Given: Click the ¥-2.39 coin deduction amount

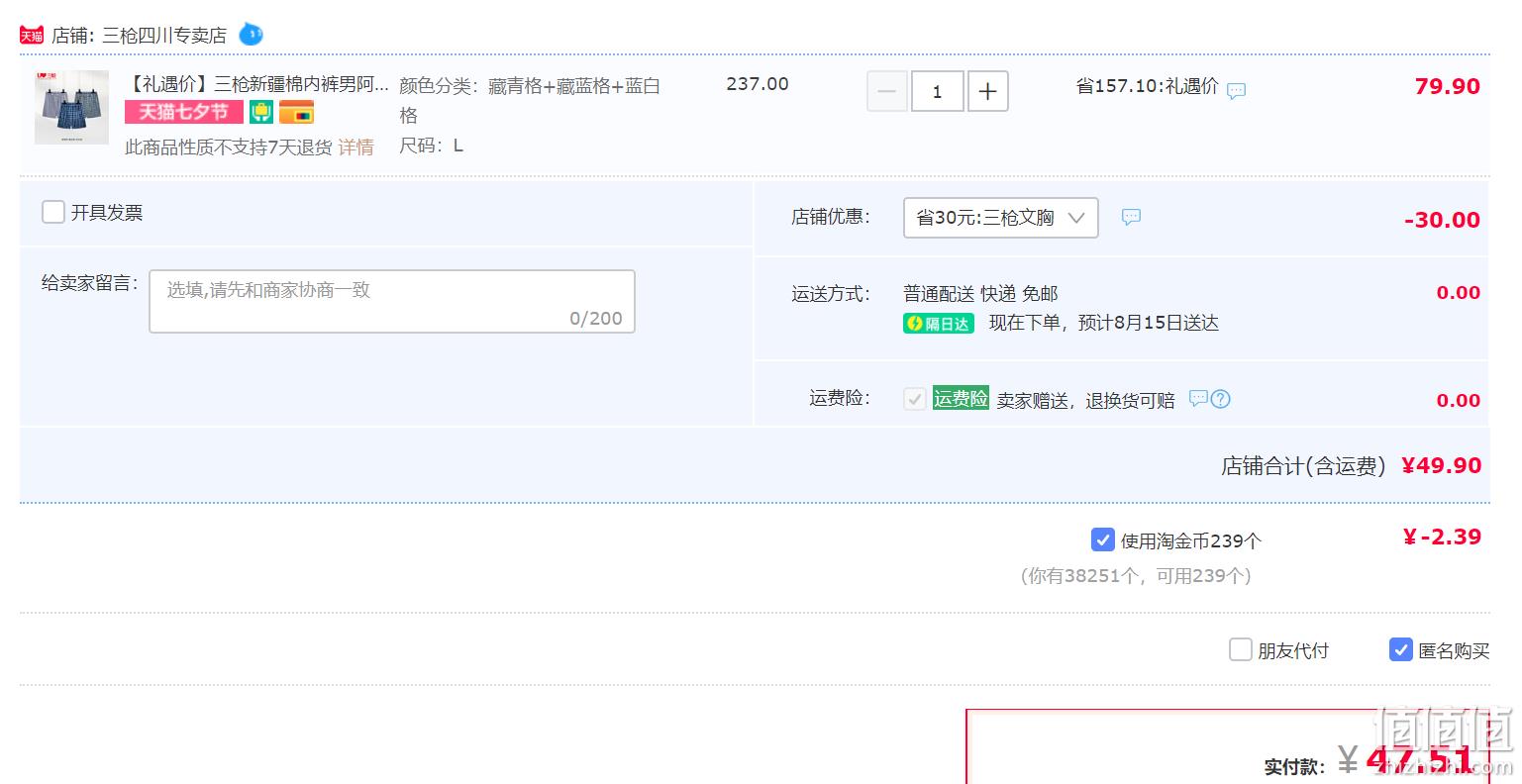Looking at the screenshot, I should pos(1442,537).
